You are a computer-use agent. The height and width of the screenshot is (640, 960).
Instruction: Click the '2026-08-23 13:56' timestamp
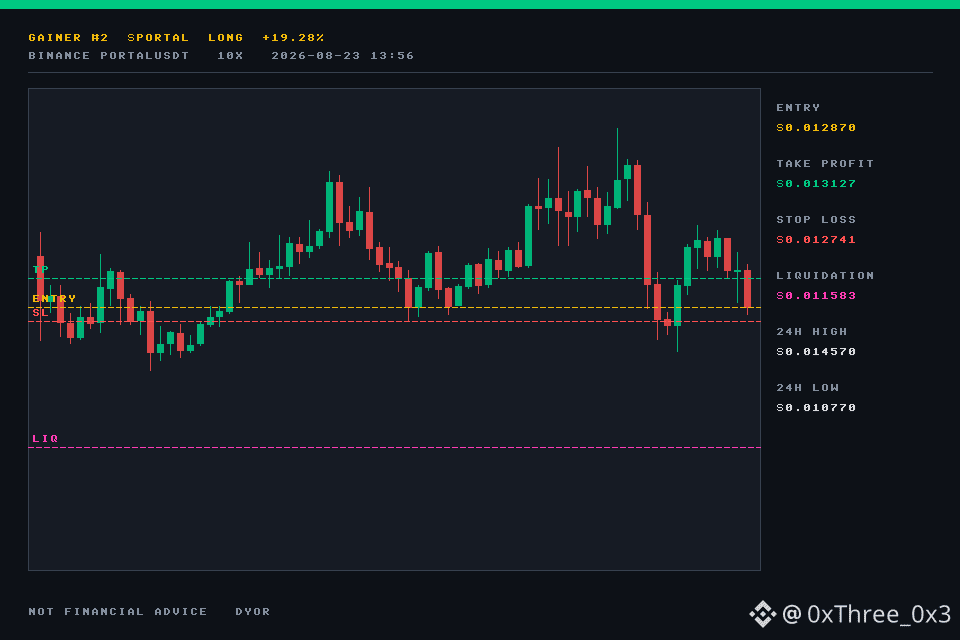tap(343, 56)
